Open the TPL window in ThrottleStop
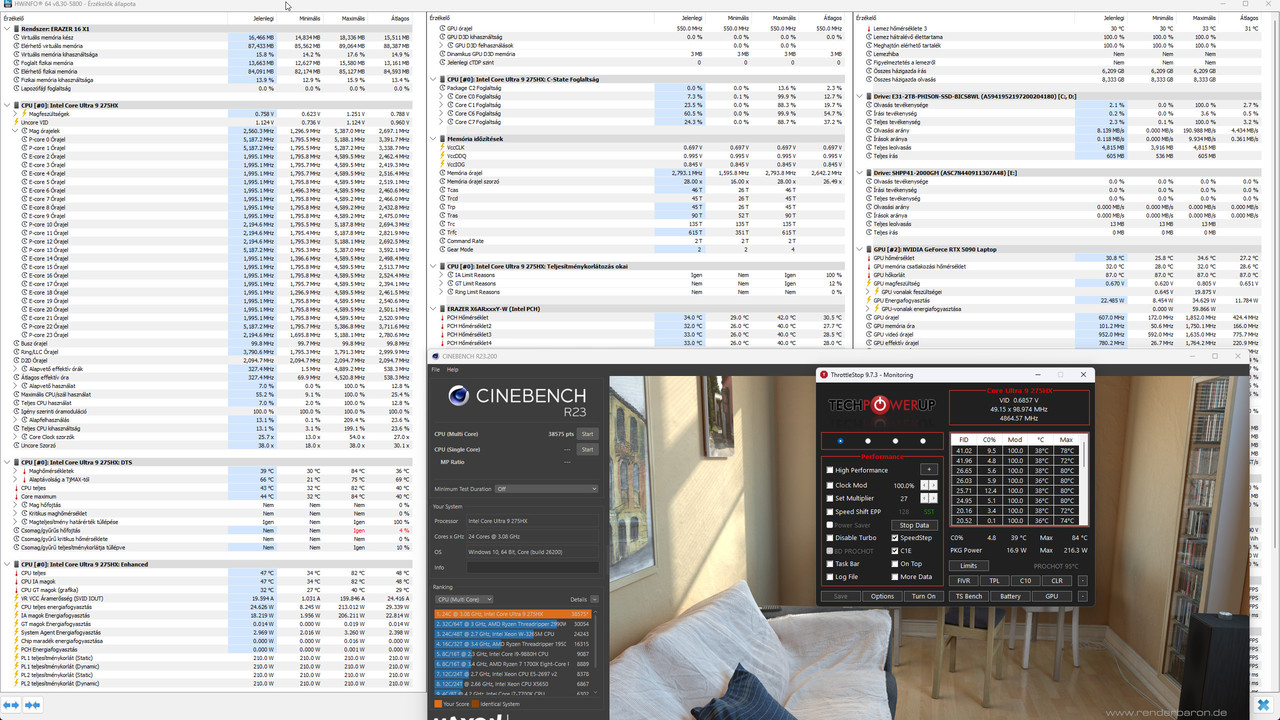This screenshot has width=1280, height=720. [x=995, y=580]
